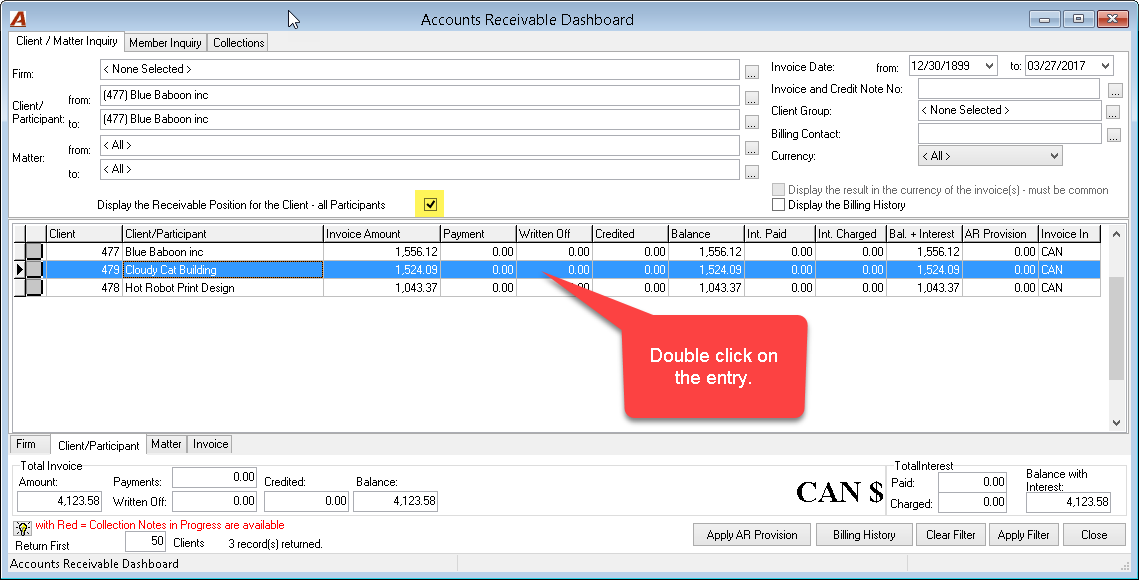The image size is (1139, 580).
Task: Open browse button for Billing Contact
Action: tap(1113, 135)
